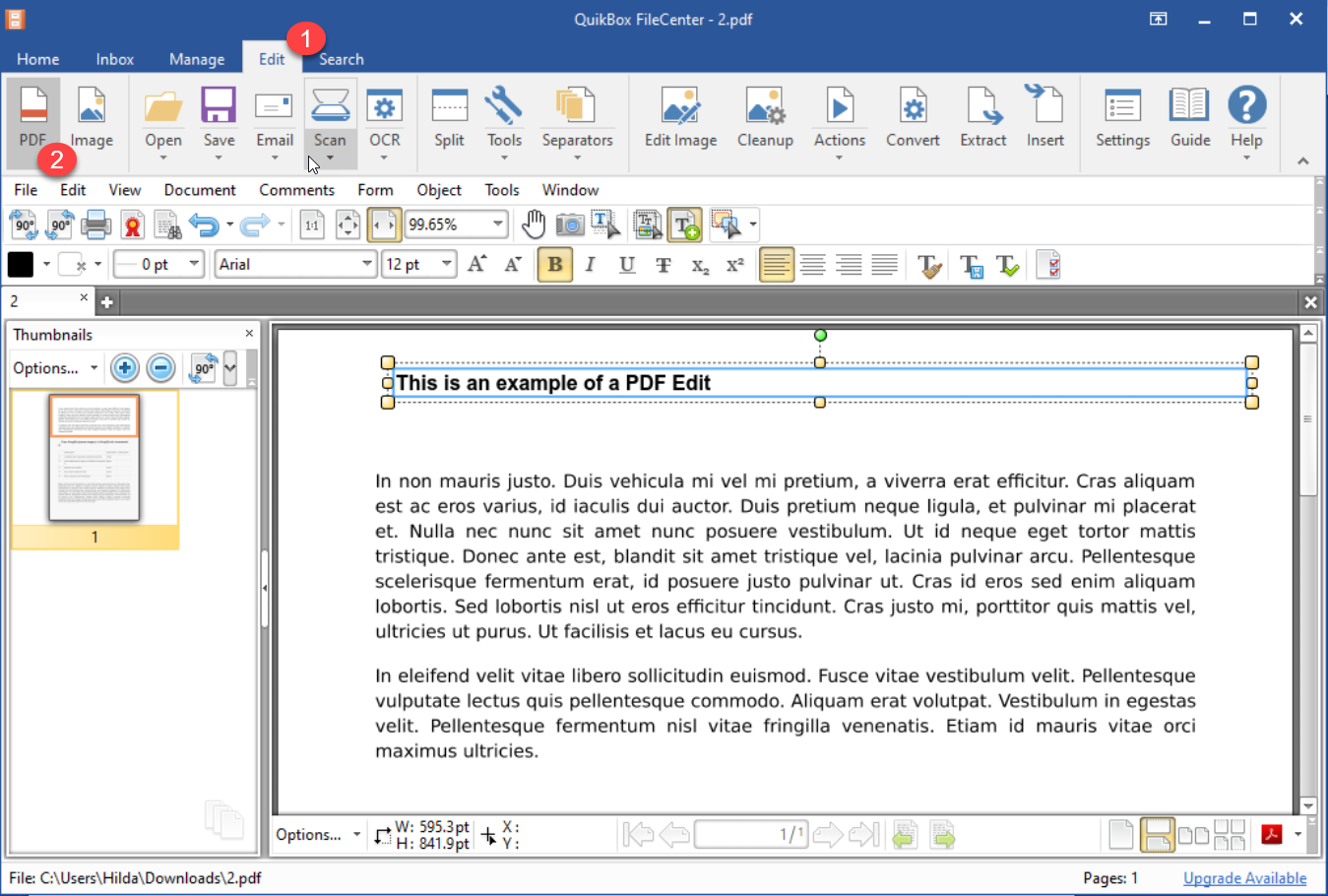Toggle italic text formatting
The width and height of the screenshot is (1328, 896).
591,265
